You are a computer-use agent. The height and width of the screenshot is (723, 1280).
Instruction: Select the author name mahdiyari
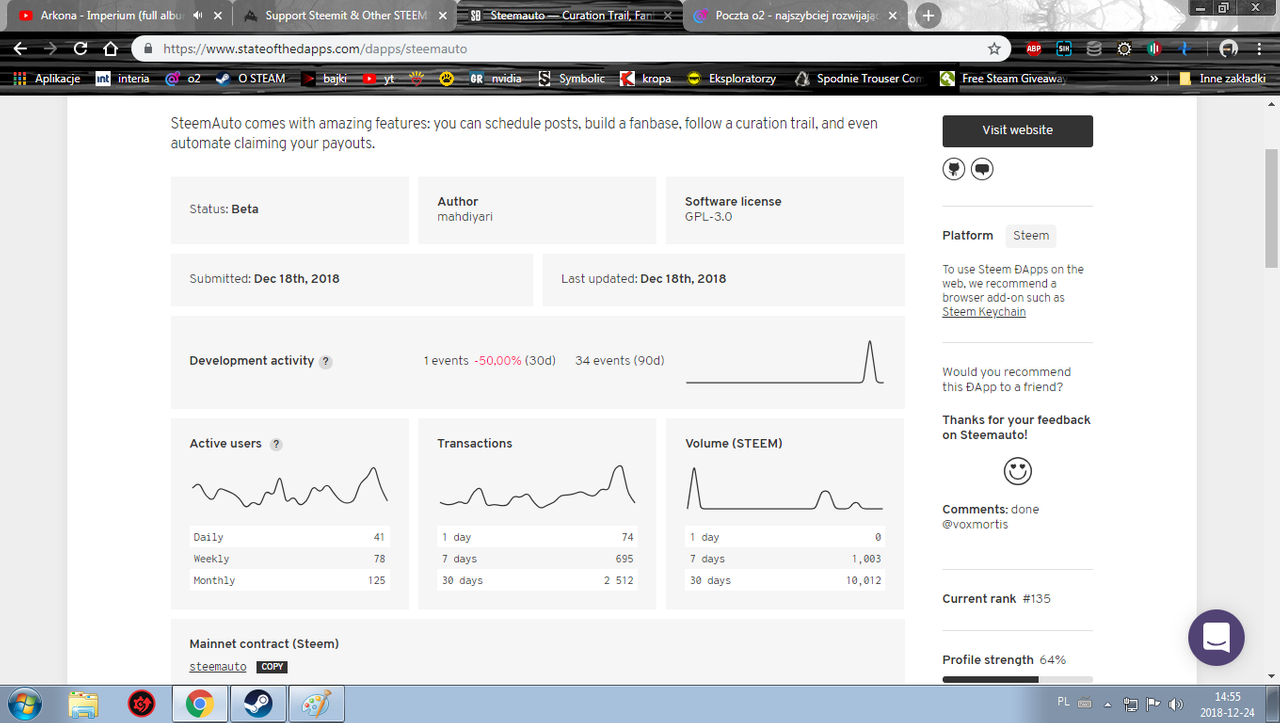coord(464,216)
